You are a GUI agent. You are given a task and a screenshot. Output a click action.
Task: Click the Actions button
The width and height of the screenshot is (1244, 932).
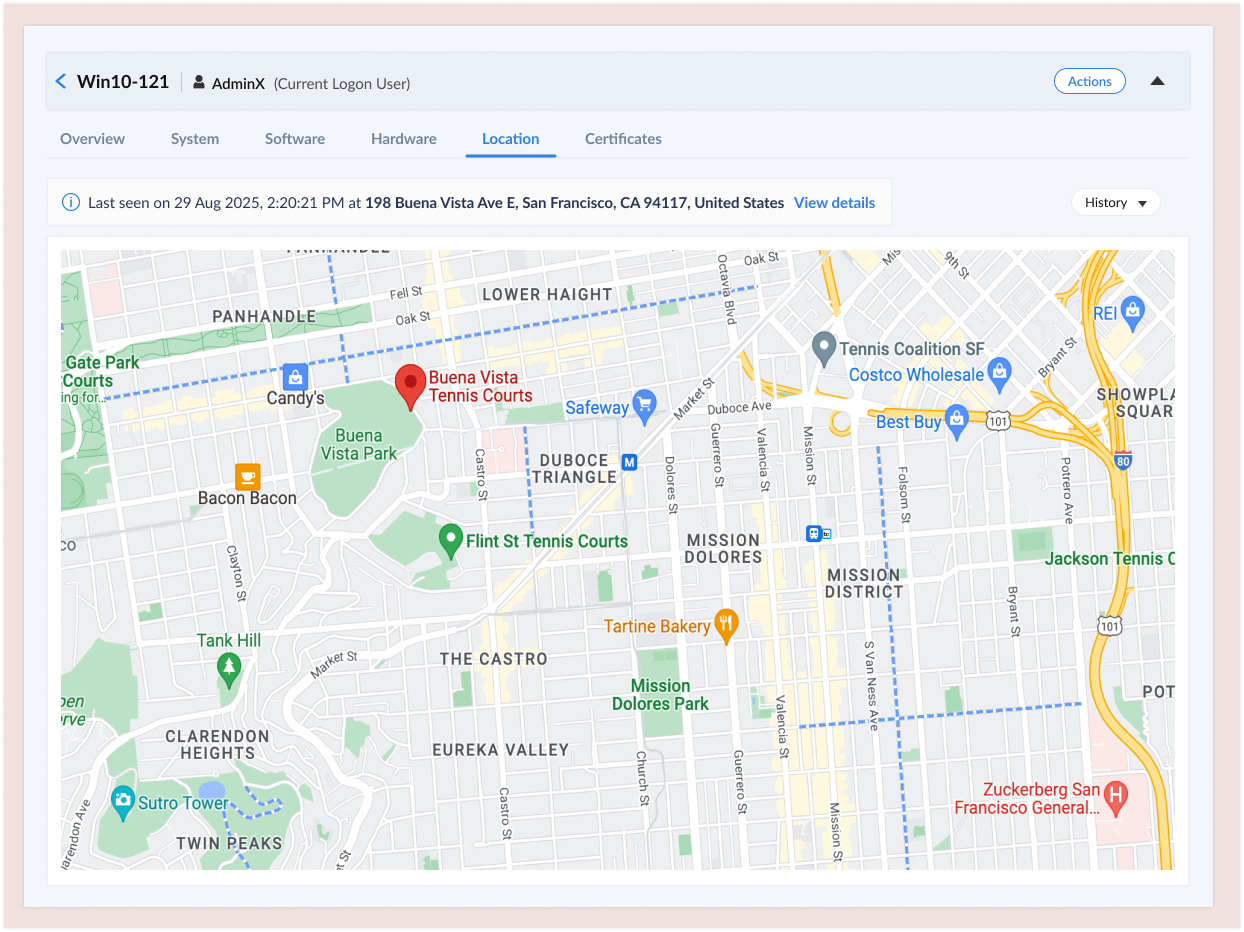[1090, 81]
